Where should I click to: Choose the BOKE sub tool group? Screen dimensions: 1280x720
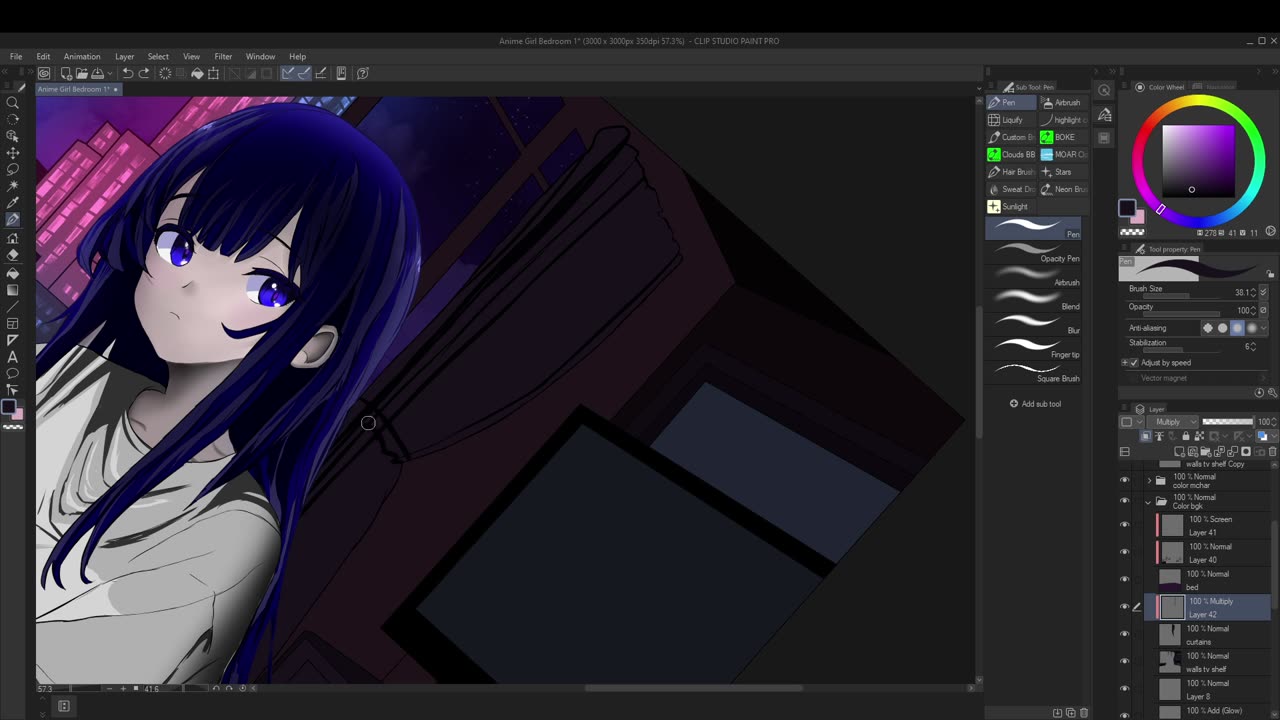[1061, 137]
